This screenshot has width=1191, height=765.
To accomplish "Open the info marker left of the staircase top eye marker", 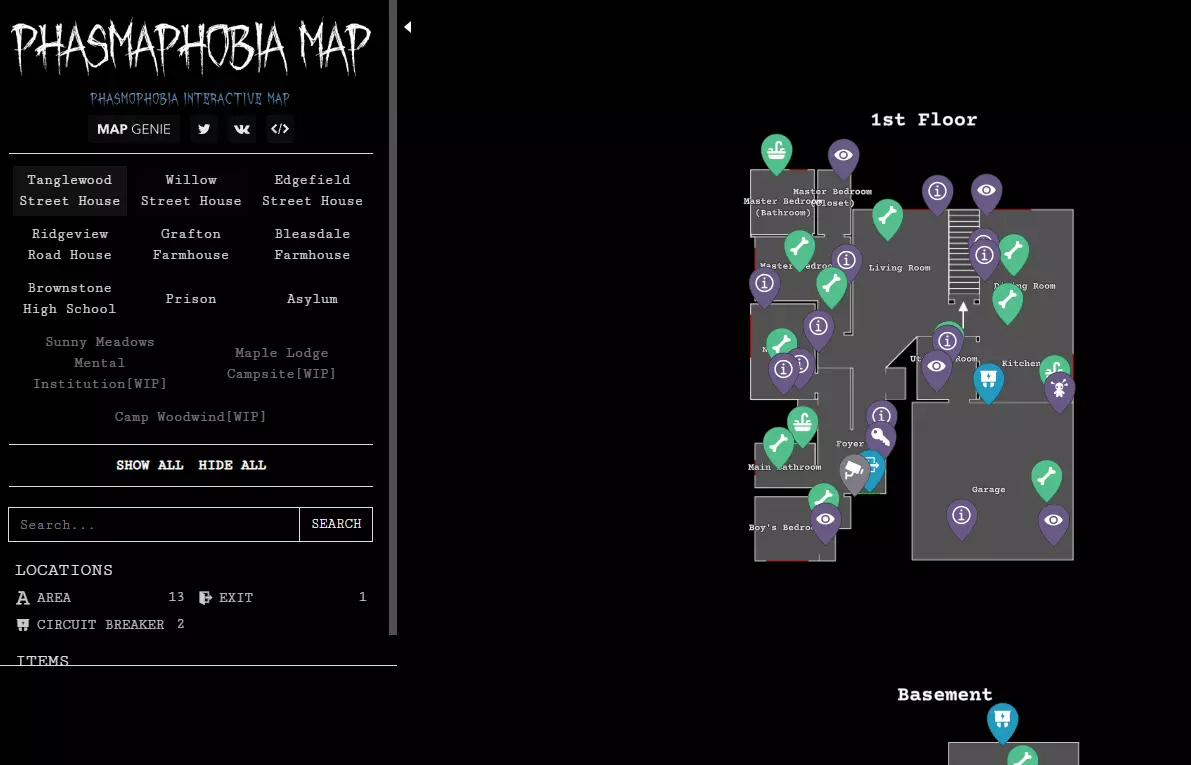I will pos(937,193).
